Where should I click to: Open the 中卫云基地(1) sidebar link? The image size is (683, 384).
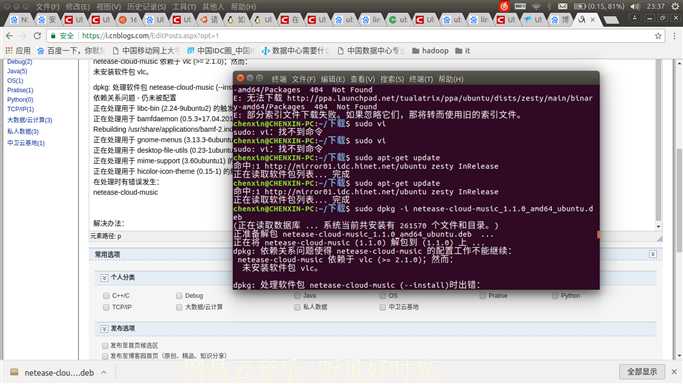click(x=26, y=143)
